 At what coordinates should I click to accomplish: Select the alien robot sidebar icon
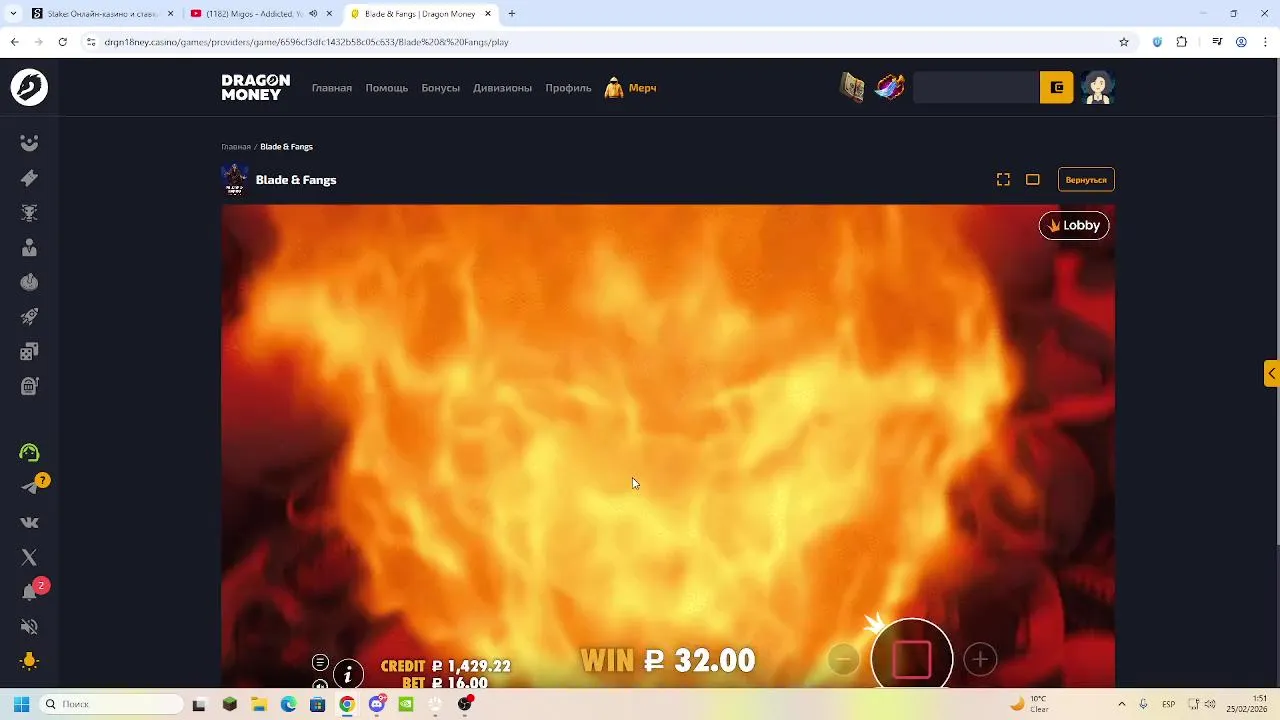pyautogui.click(x=29, y=213)
